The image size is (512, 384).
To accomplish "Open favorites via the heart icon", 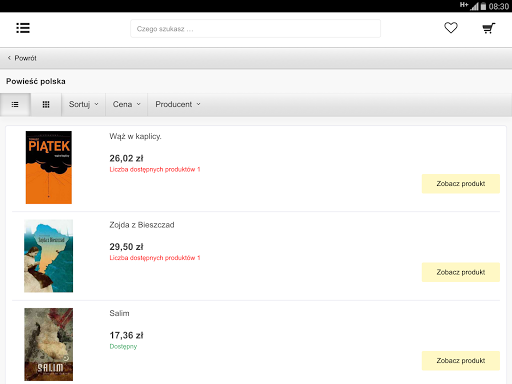I will pos(451,28).
